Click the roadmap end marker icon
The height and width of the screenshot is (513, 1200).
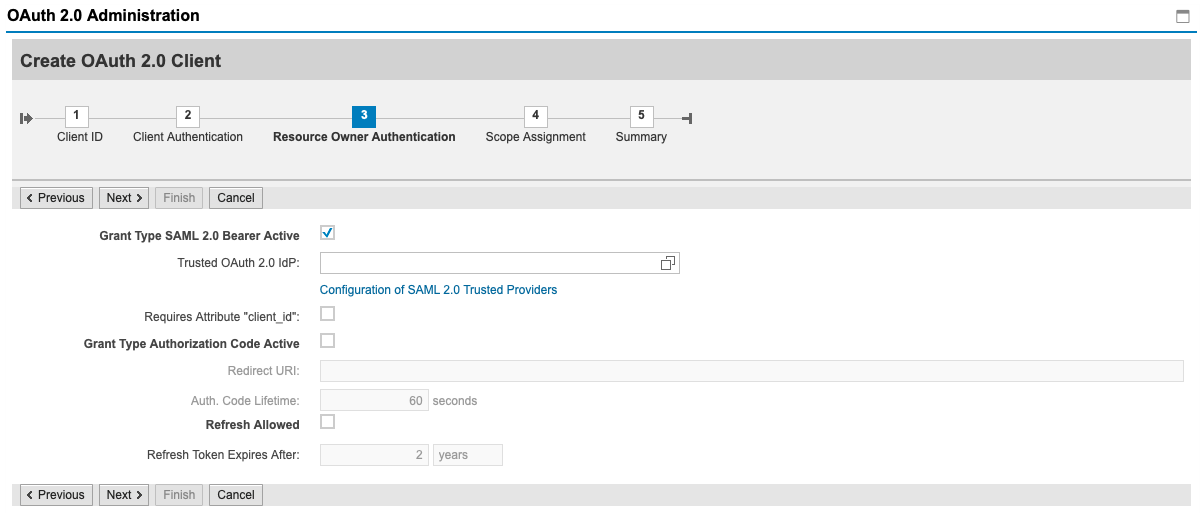pos(687,119)
